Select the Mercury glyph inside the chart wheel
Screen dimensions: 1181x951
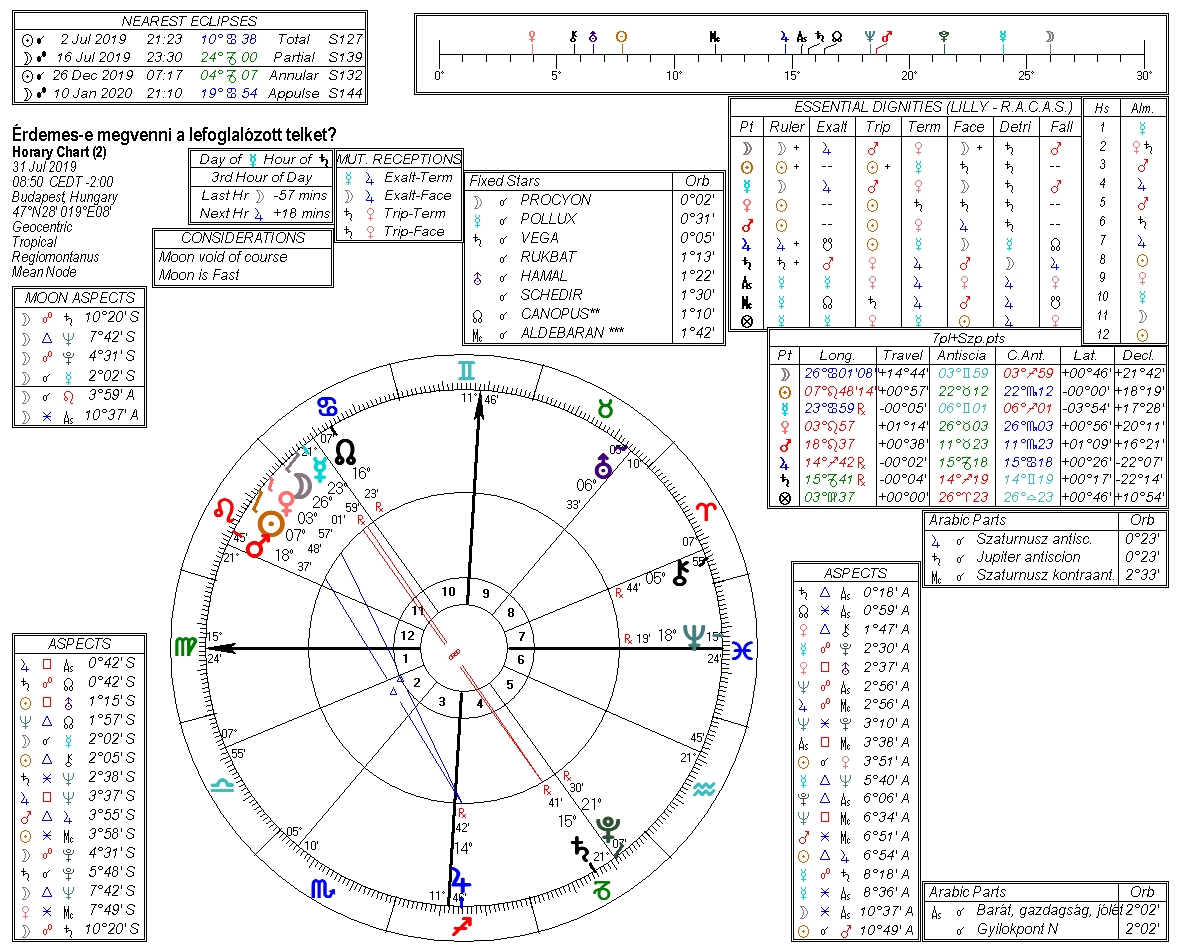click(x=320, y=469)
